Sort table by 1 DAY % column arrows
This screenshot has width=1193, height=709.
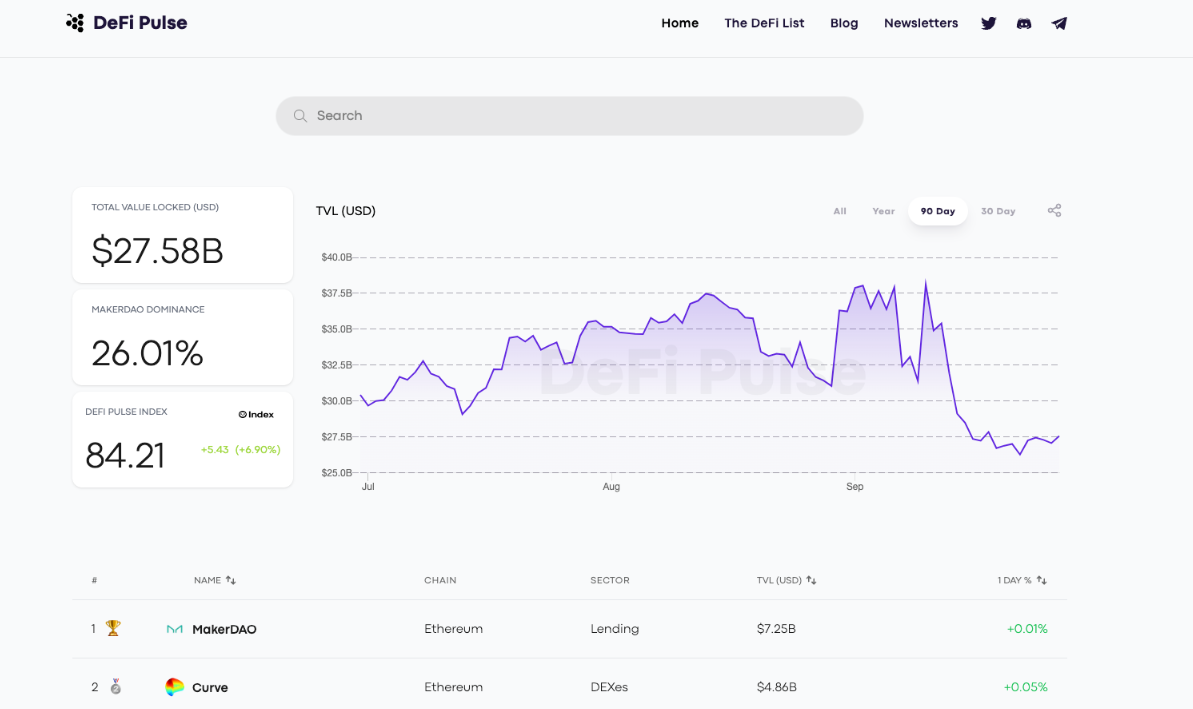pyautogui.click(x=1041, y=580)
